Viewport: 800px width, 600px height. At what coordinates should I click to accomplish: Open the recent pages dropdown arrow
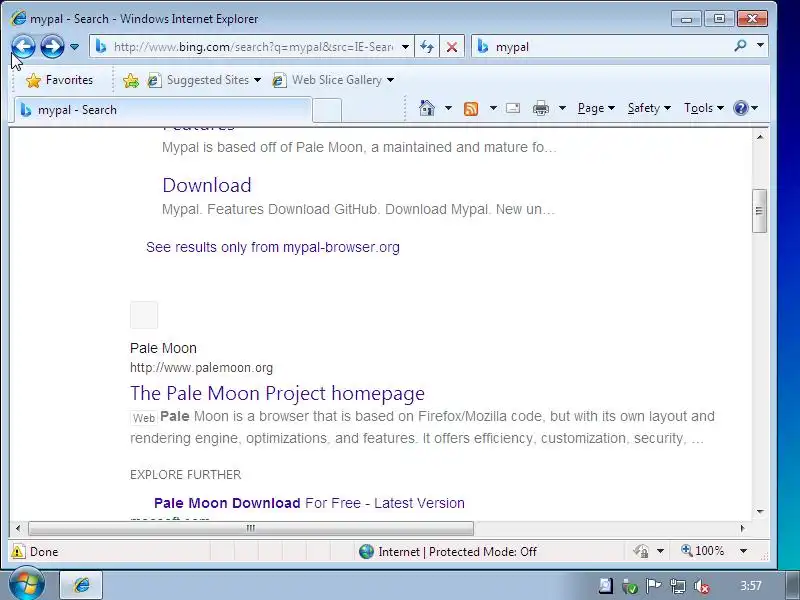pos(74,47)
